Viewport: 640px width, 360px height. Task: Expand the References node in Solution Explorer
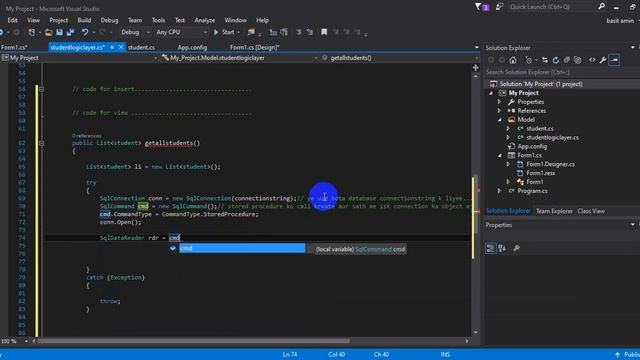[499, 111]
